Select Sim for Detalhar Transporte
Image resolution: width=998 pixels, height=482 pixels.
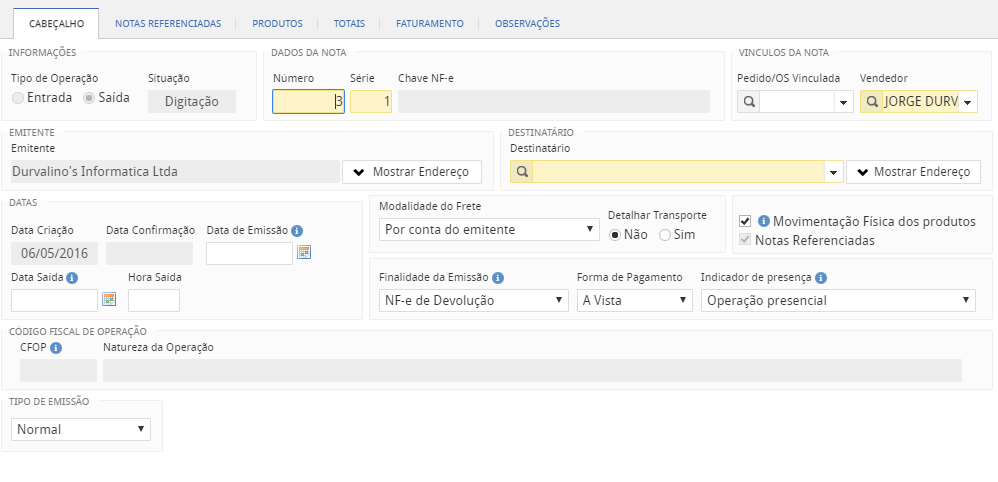(664, 234)
